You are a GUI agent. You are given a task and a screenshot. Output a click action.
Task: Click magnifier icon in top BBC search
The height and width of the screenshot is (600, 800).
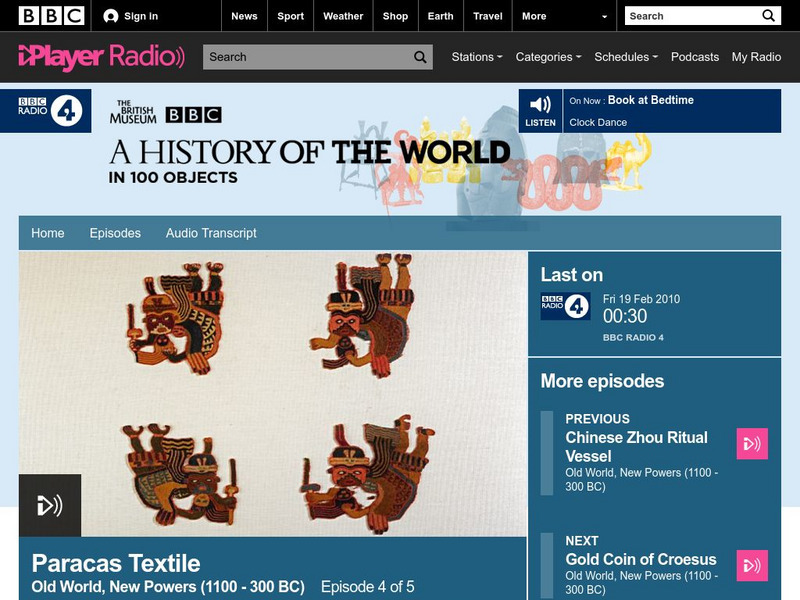[x=768, y=16]
